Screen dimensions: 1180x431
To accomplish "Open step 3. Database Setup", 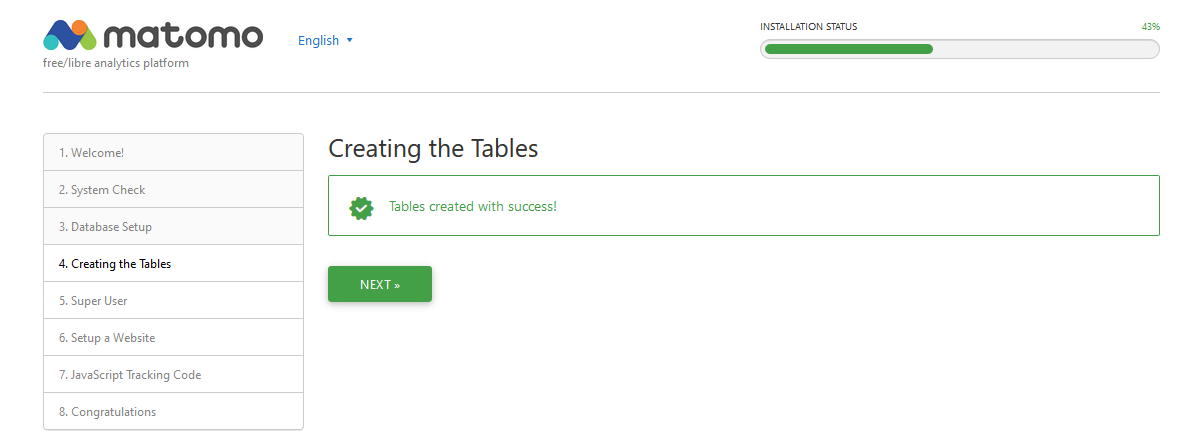I will [x=174, y=226].
